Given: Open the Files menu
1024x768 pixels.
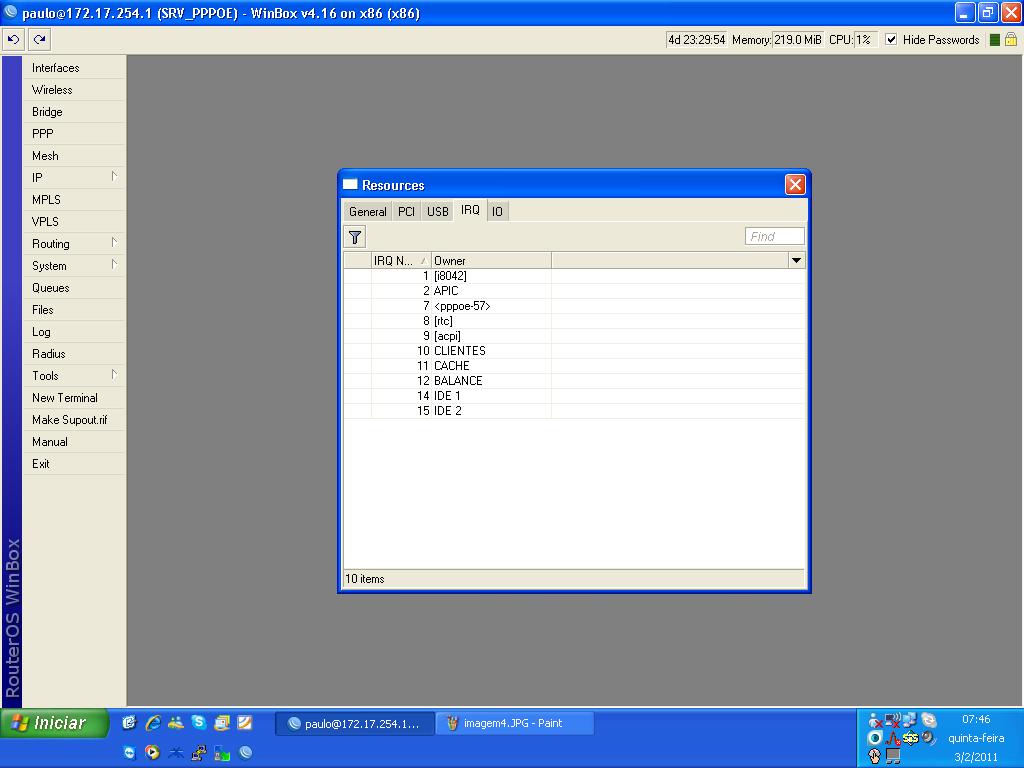Looking at the screenshot, I should pos(73,310).
